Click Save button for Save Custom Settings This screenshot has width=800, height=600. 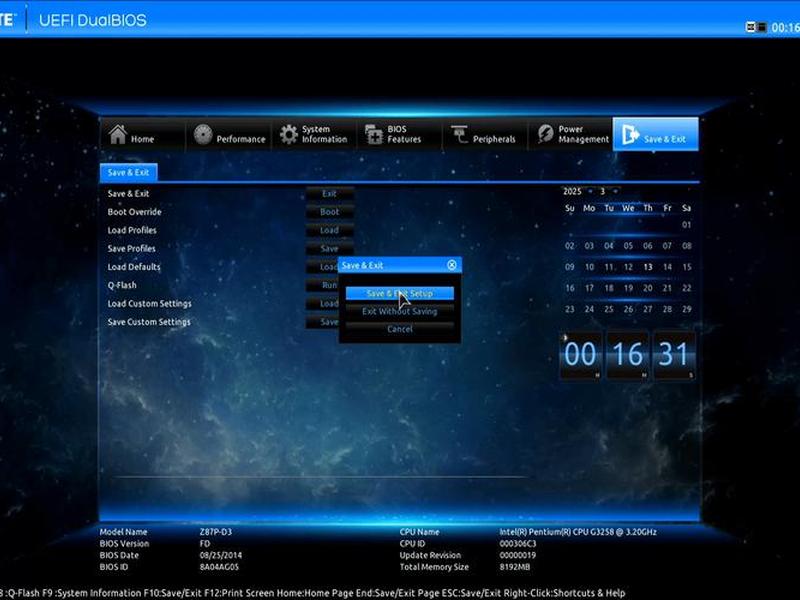322,322
